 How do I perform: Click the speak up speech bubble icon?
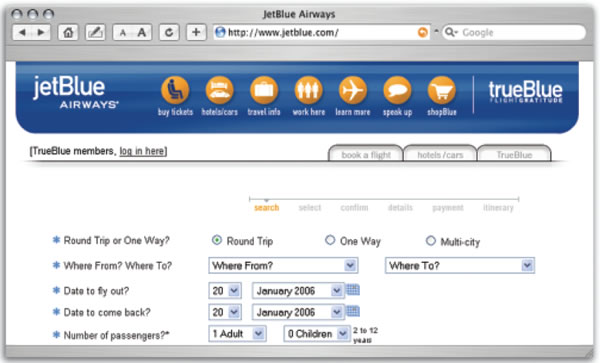(x=397, y=90)
